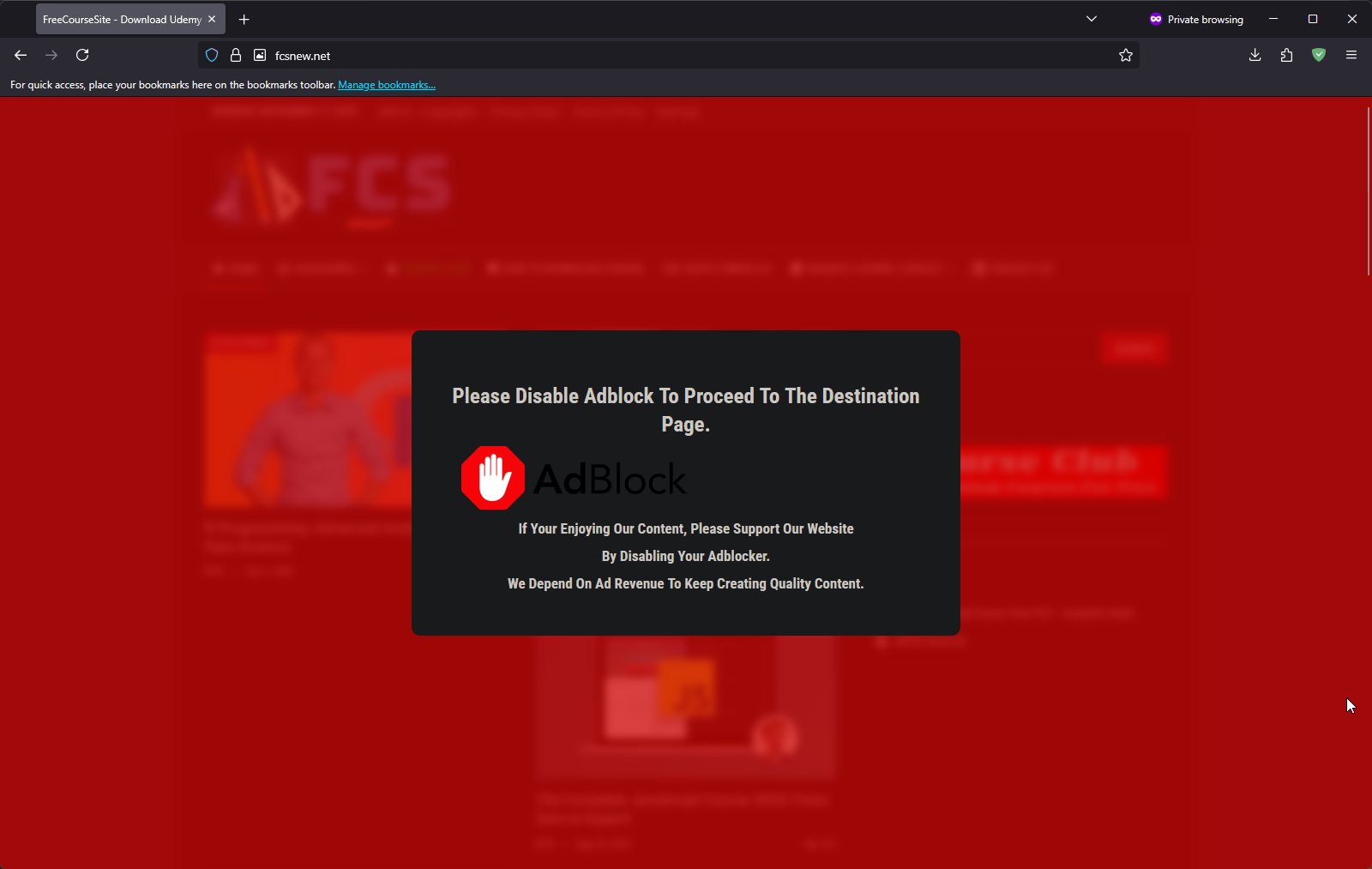Image resolution: width=1372 pixels, height=869 pixels.
Task: Click the private browsing mask indicator
Action: coord(1156,19)
